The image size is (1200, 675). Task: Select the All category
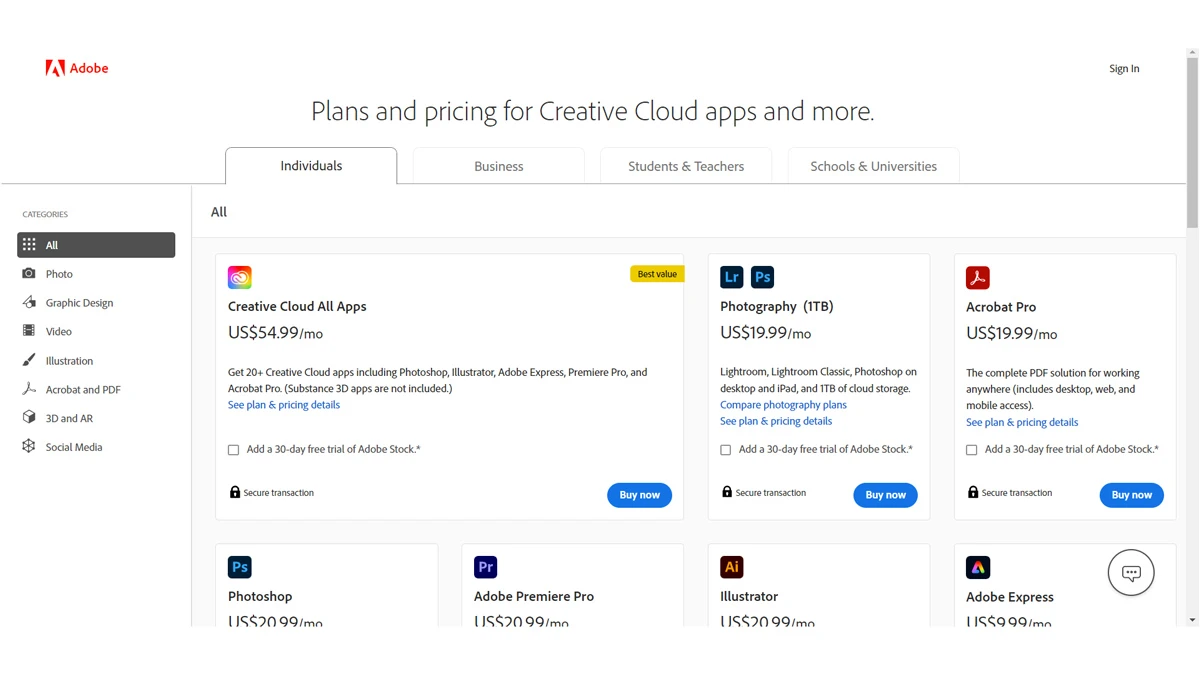coord(96,245)
